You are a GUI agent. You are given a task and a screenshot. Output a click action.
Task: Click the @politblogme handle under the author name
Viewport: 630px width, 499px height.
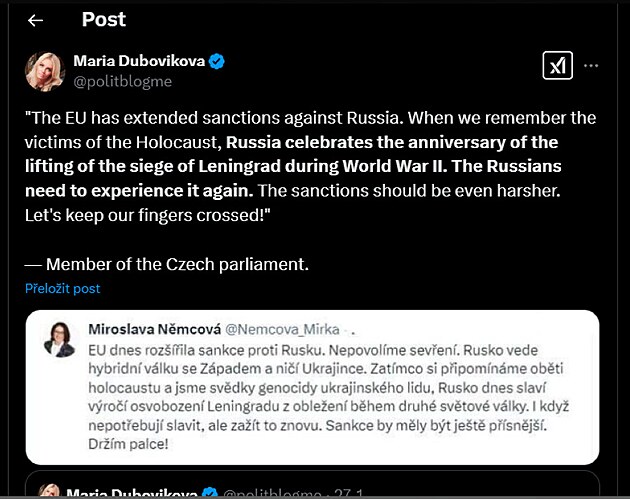(123, 81)
